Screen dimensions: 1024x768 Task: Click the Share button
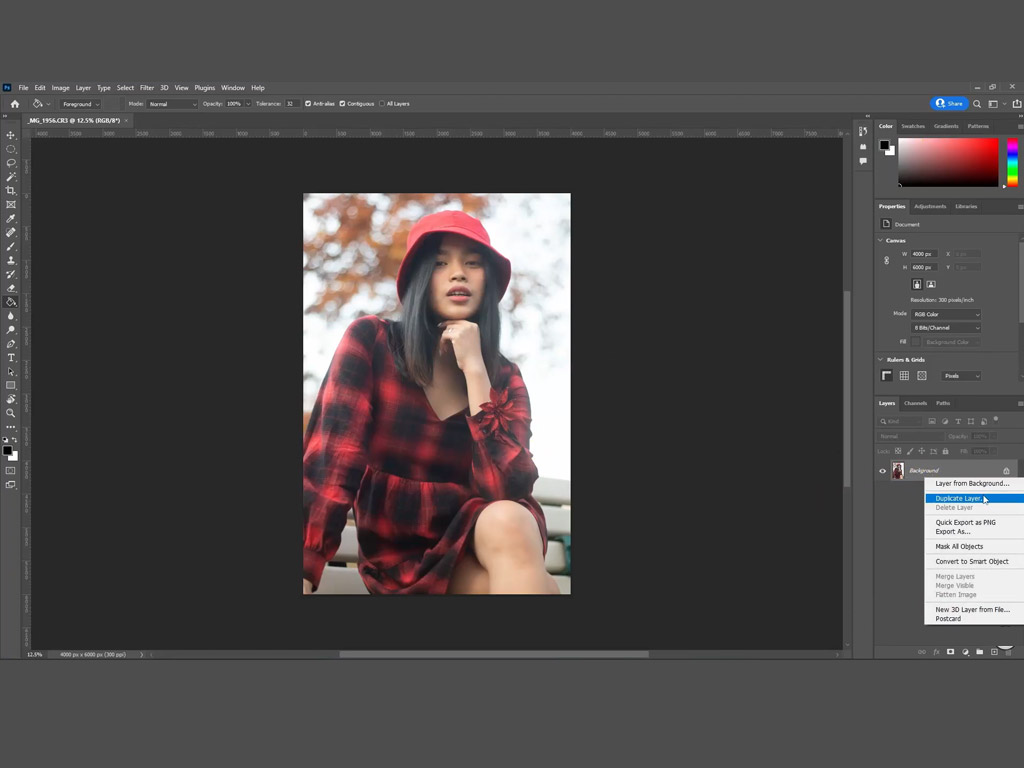click(x=950, y=104)
